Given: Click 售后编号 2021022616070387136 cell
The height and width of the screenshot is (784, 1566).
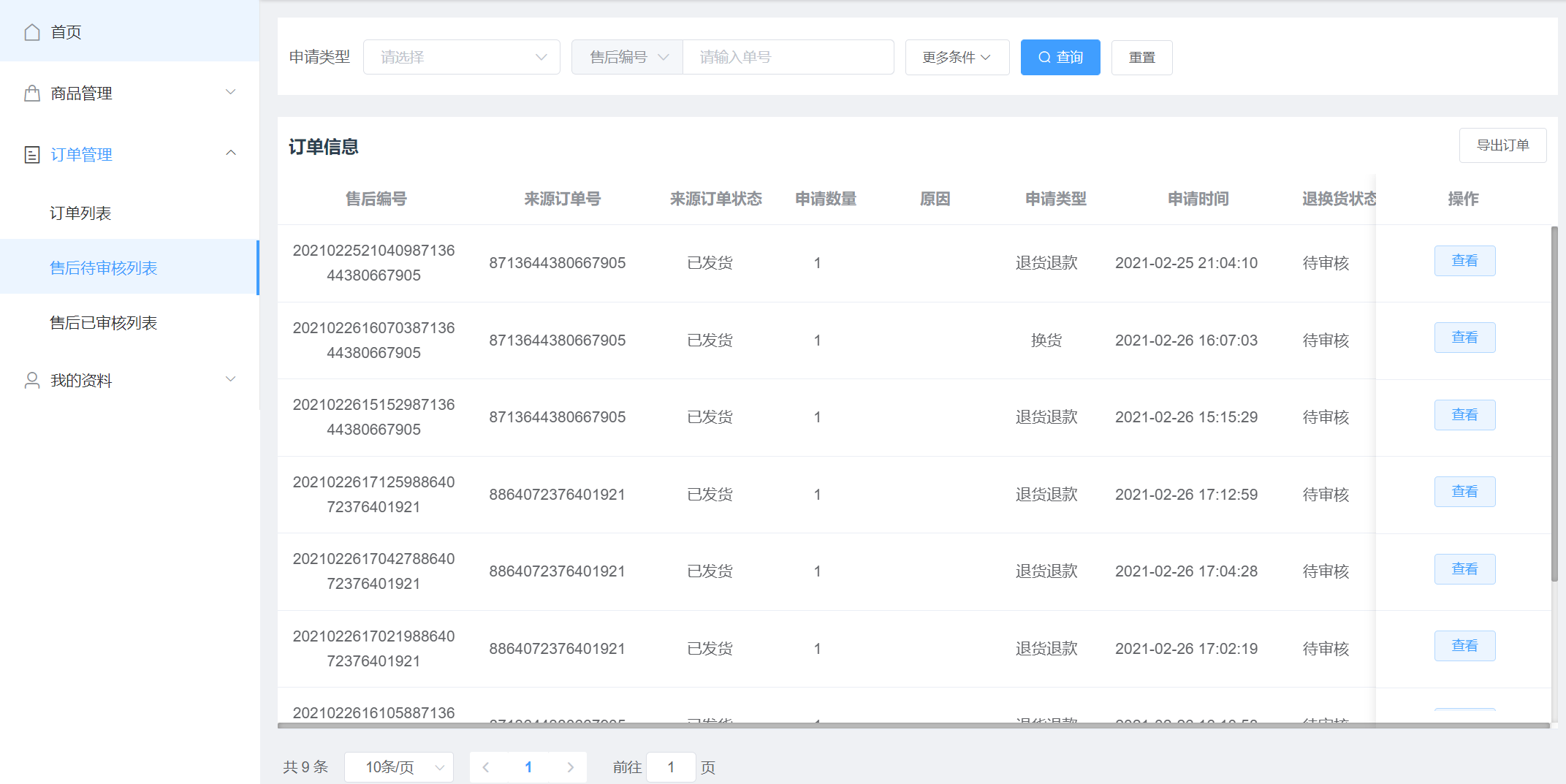Looking at the screenshot, I should coord(373,340).
